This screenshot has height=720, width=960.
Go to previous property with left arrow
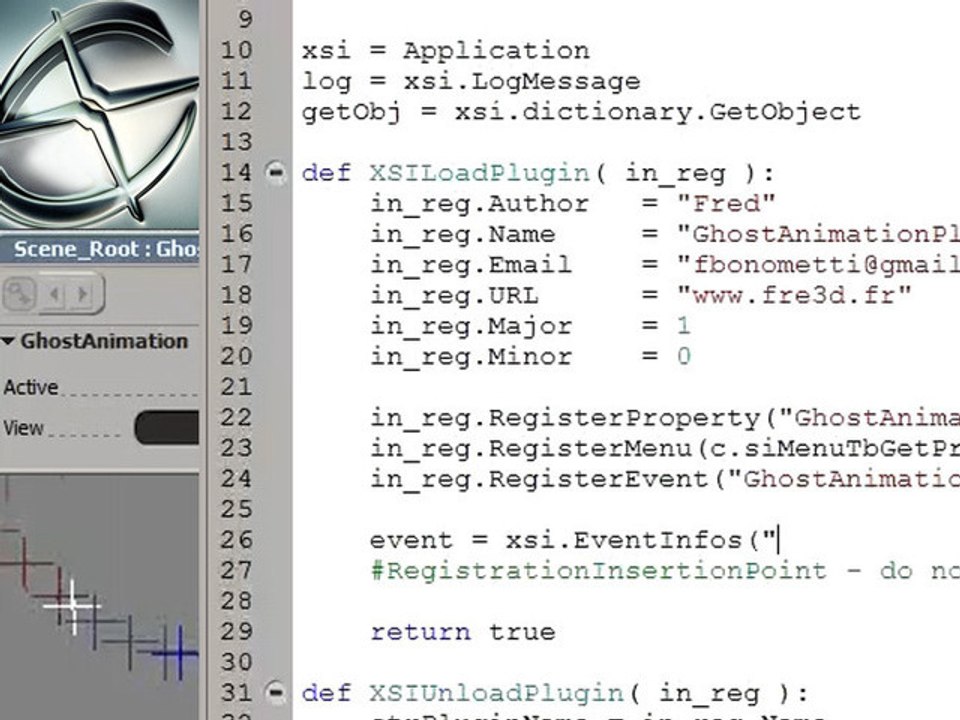point(54,295)
